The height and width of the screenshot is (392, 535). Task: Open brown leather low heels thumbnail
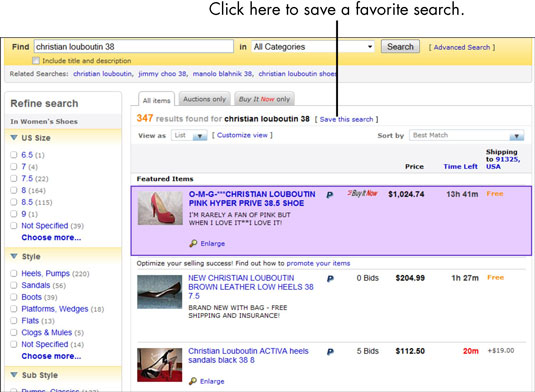point(159,292)
